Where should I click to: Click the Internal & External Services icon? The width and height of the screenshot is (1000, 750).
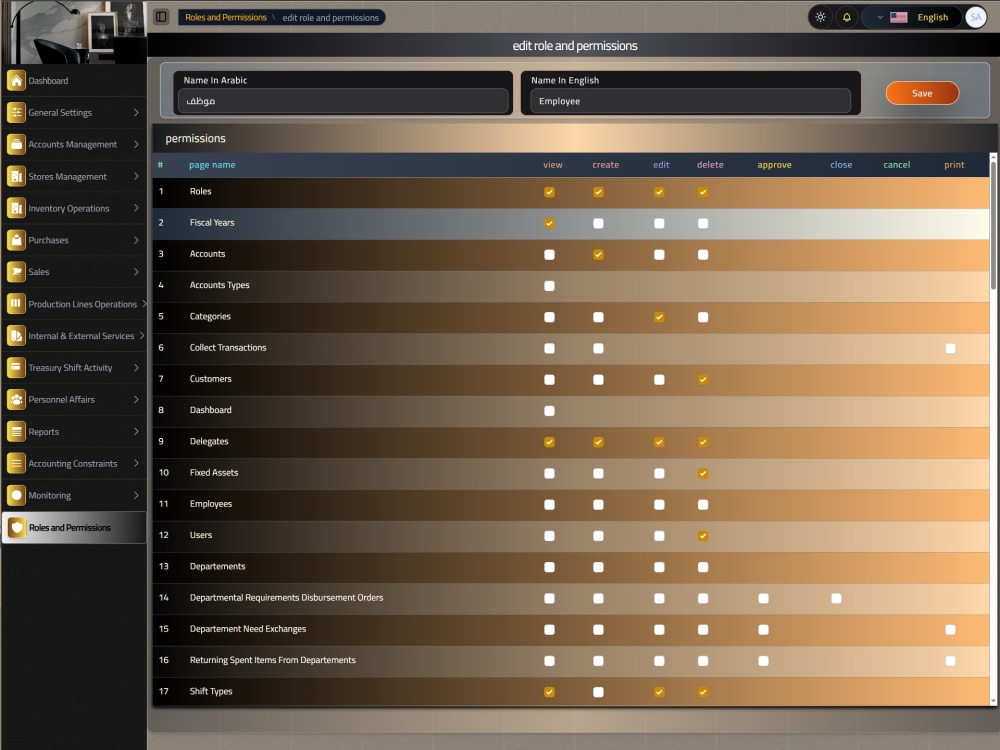pyautogui.click(x=16, y=335)
